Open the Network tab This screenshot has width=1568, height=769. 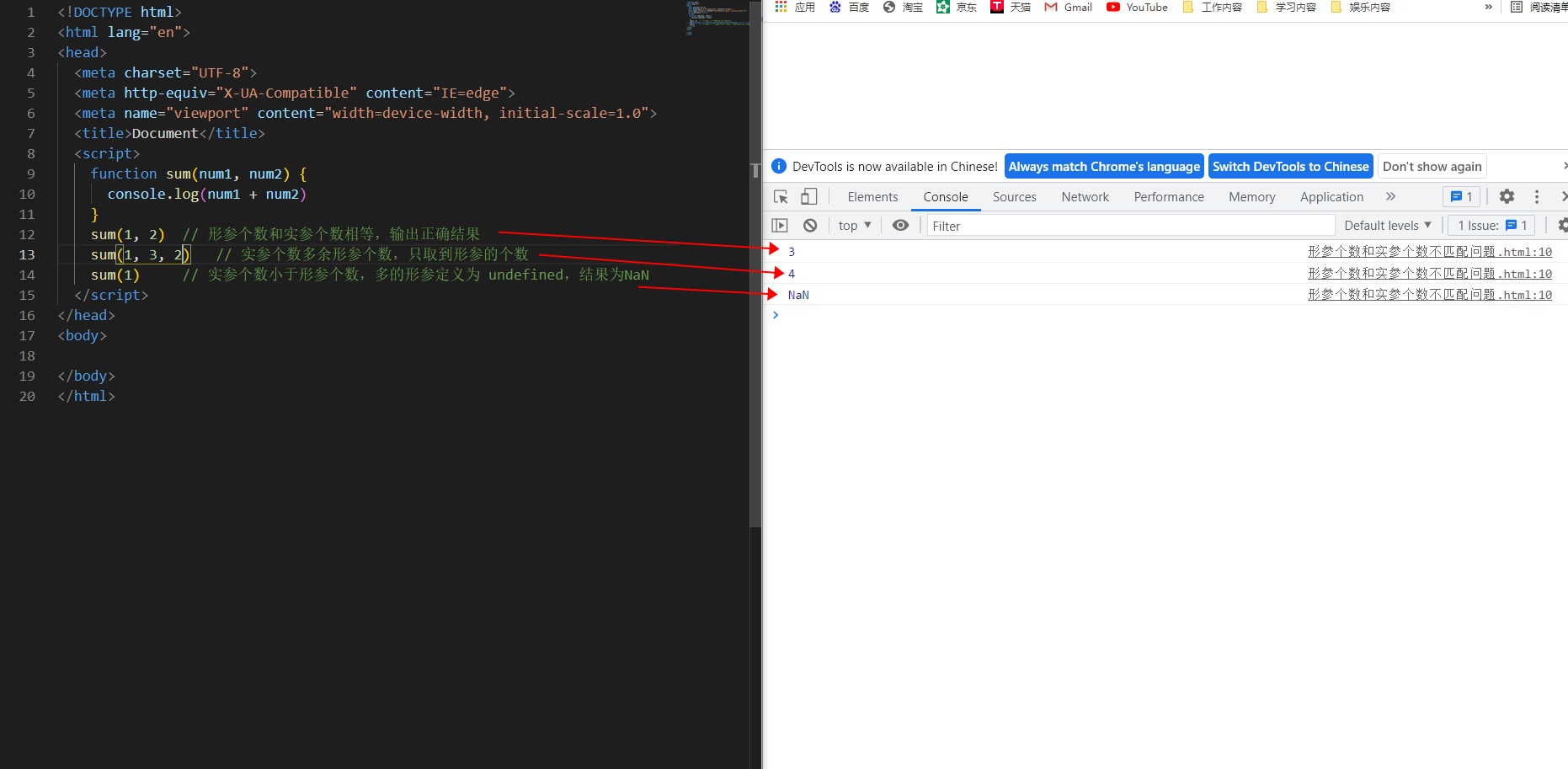click(x=1085, y=197)
